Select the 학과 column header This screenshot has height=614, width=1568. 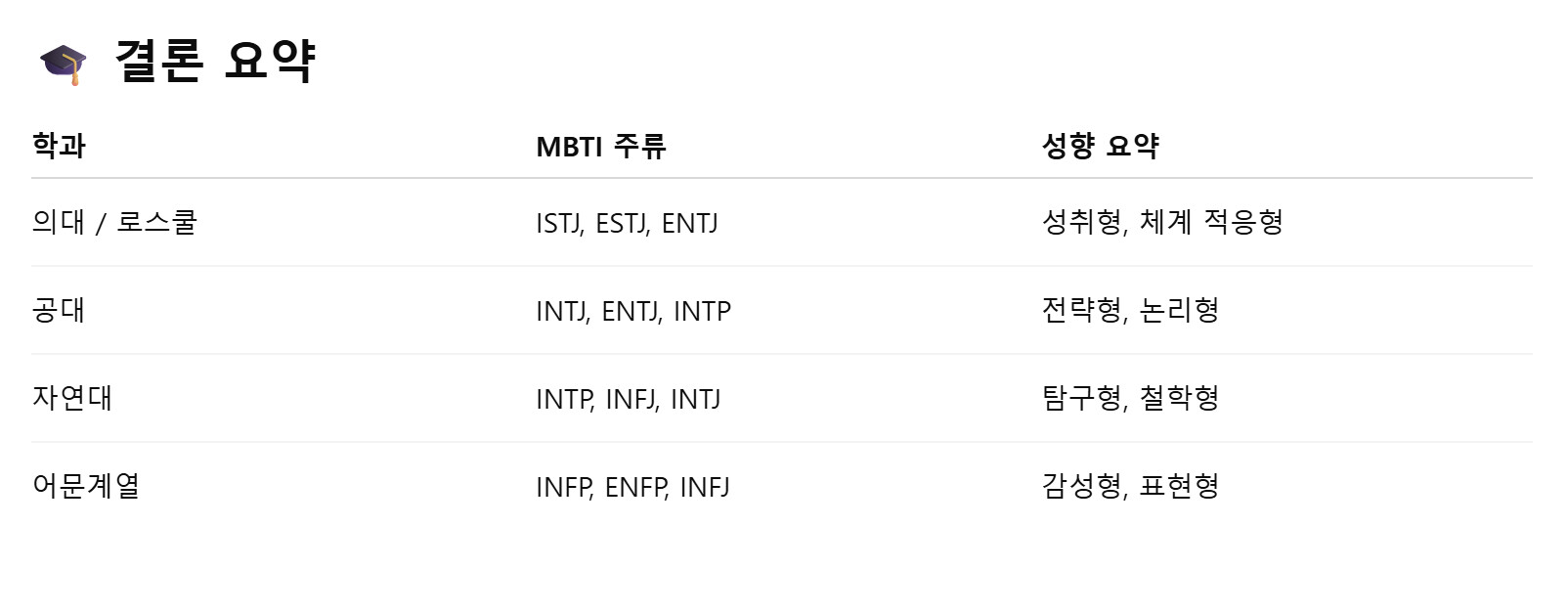[59, 146]
